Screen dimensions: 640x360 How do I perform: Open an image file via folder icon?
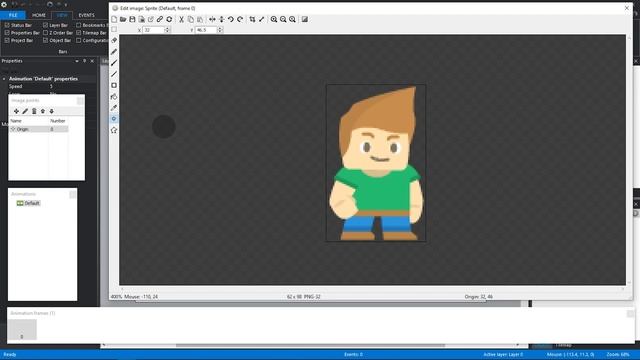coord(123,19)
